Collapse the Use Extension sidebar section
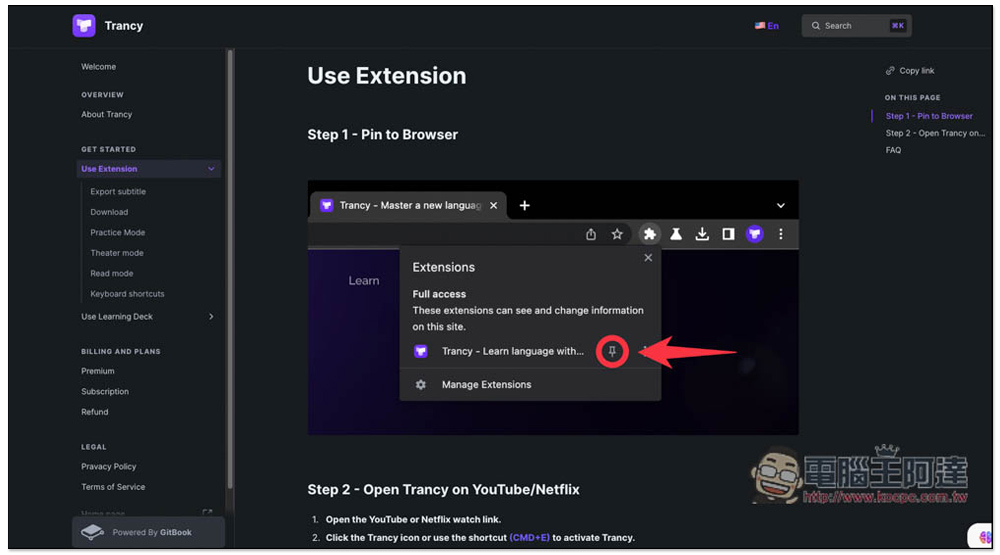The width and height of the screenshot is (1000, 555). (211, 169)
